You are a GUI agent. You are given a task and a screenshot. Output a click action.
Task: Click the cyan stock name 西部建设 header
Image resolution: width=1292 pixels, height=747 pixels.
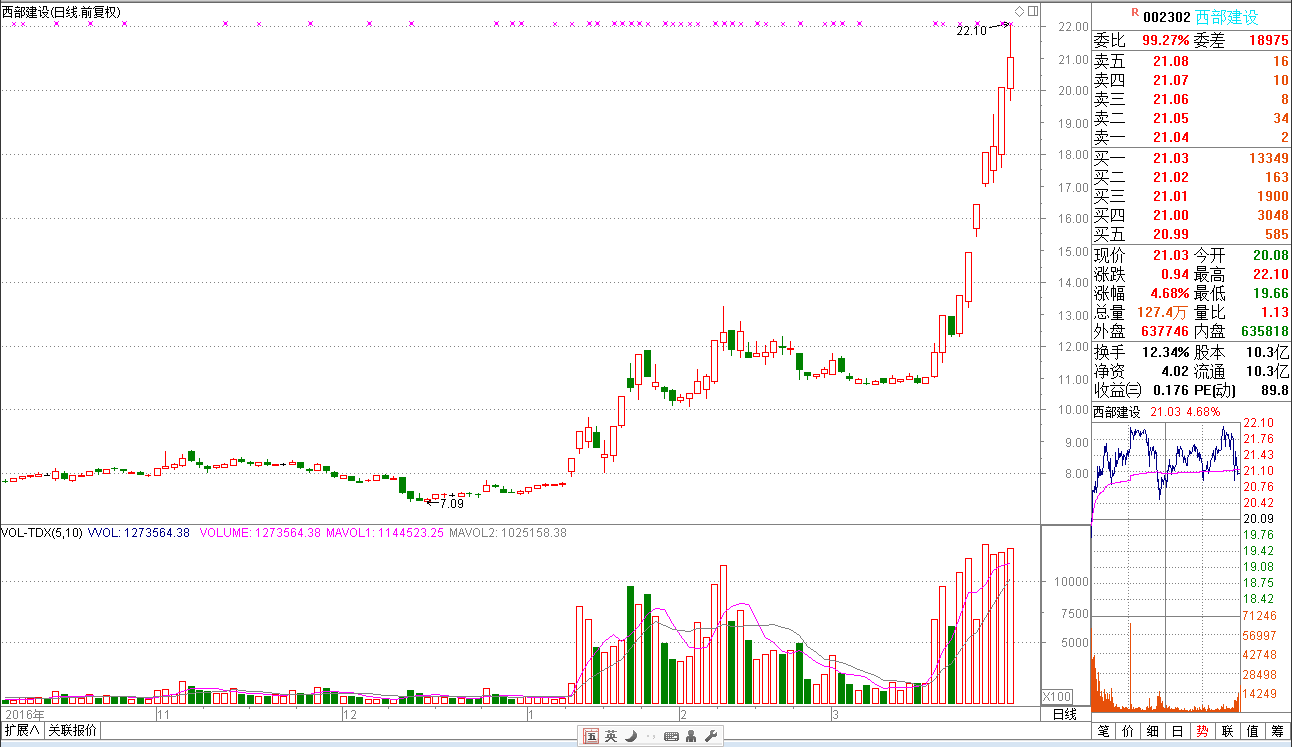tap(1227, 17)
